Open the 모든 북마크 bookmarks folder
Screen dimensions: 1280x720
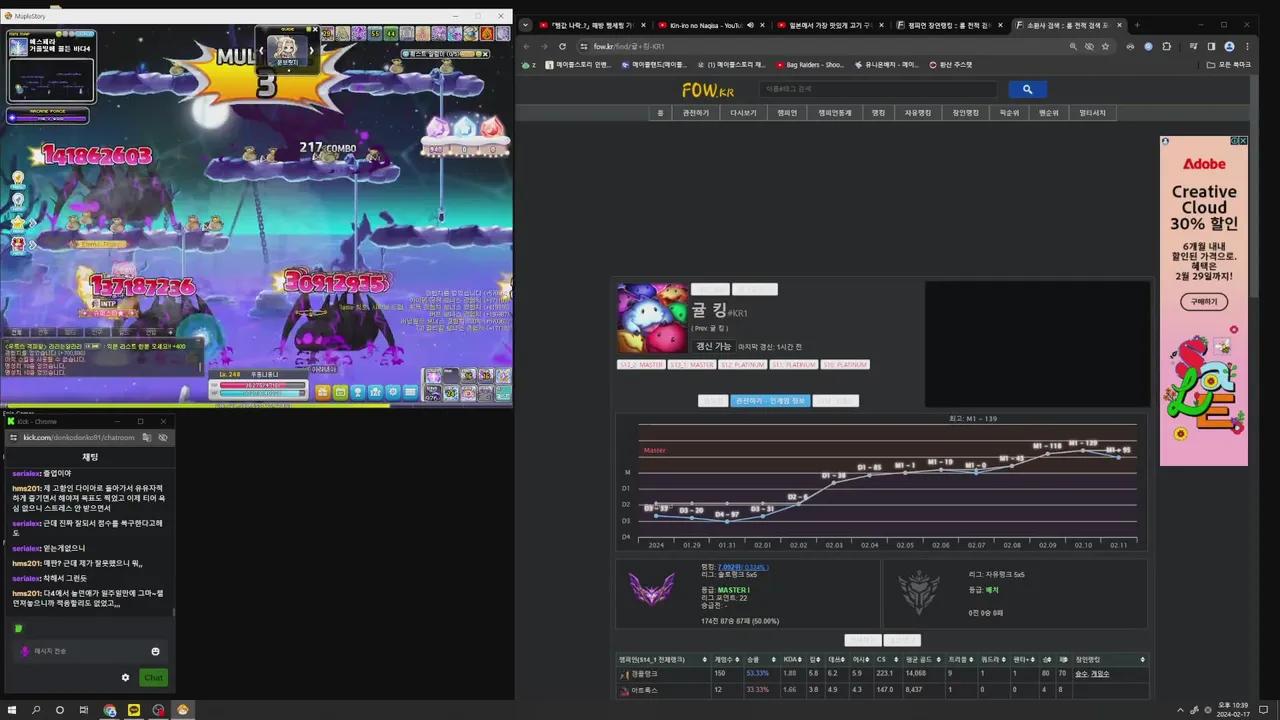(x=1229, y=65)
